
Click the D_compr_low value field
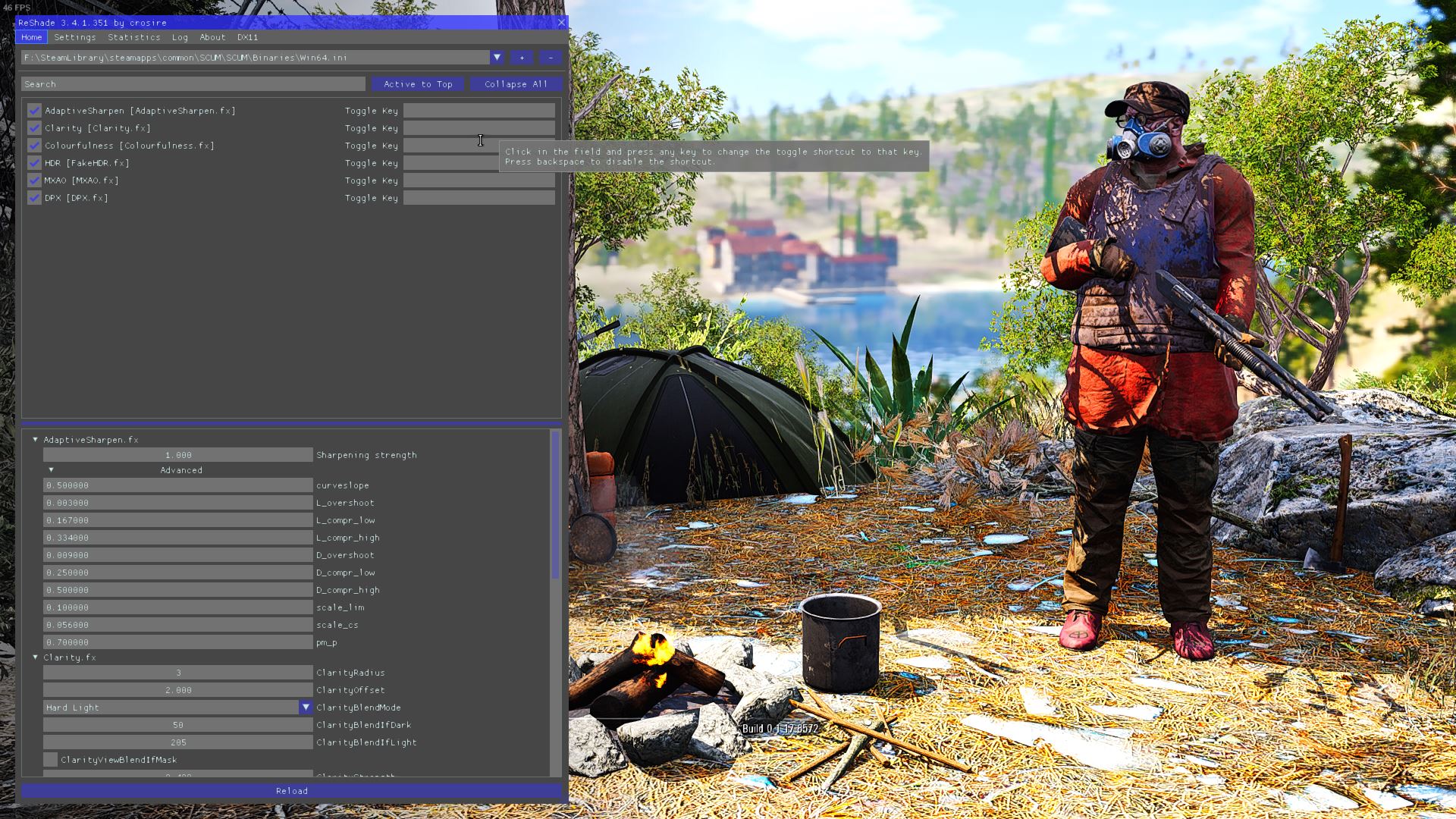177,573
